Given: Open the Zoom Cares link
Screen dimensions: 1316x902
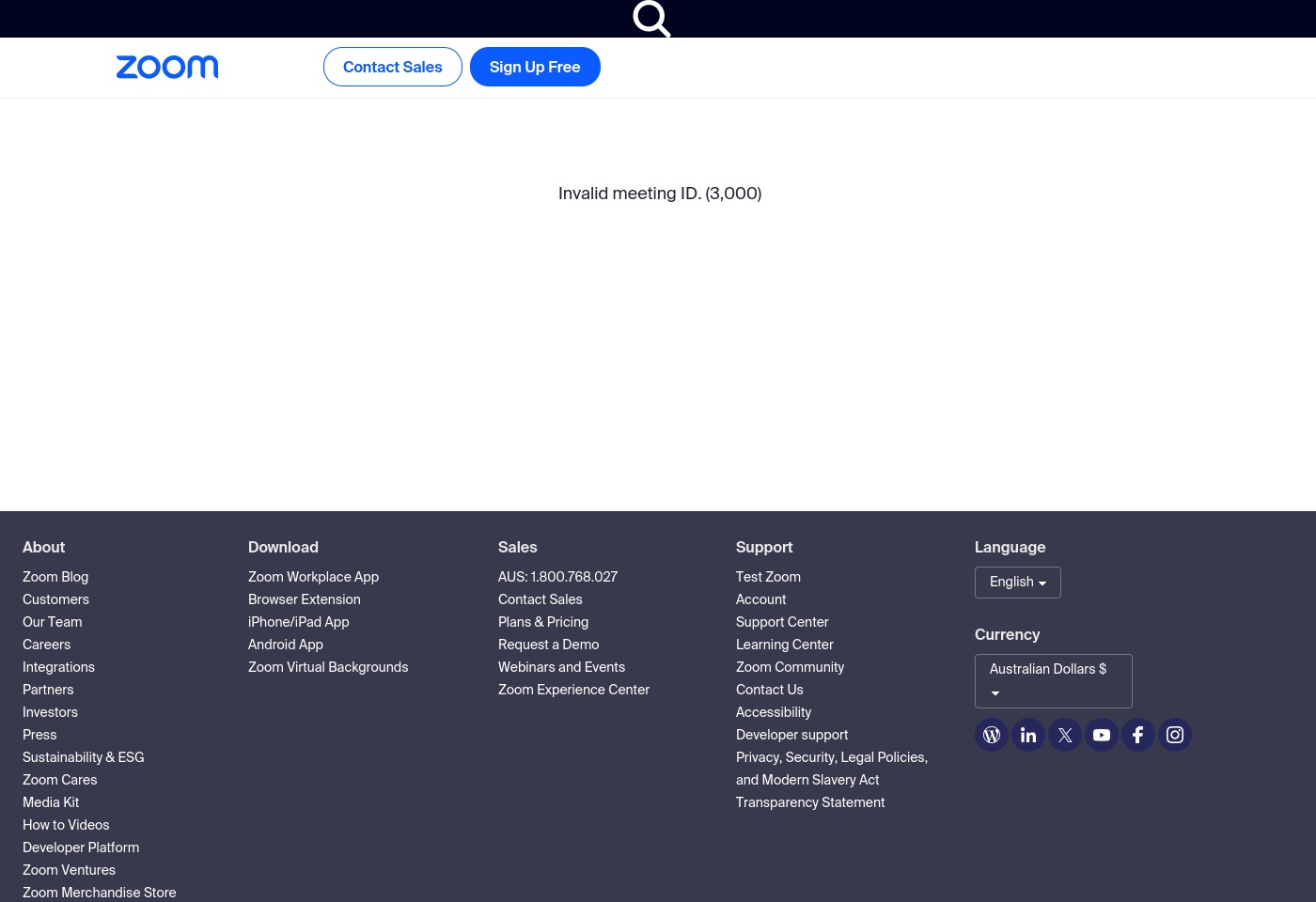Looking at the screenshot, I should tap(59, 780).
